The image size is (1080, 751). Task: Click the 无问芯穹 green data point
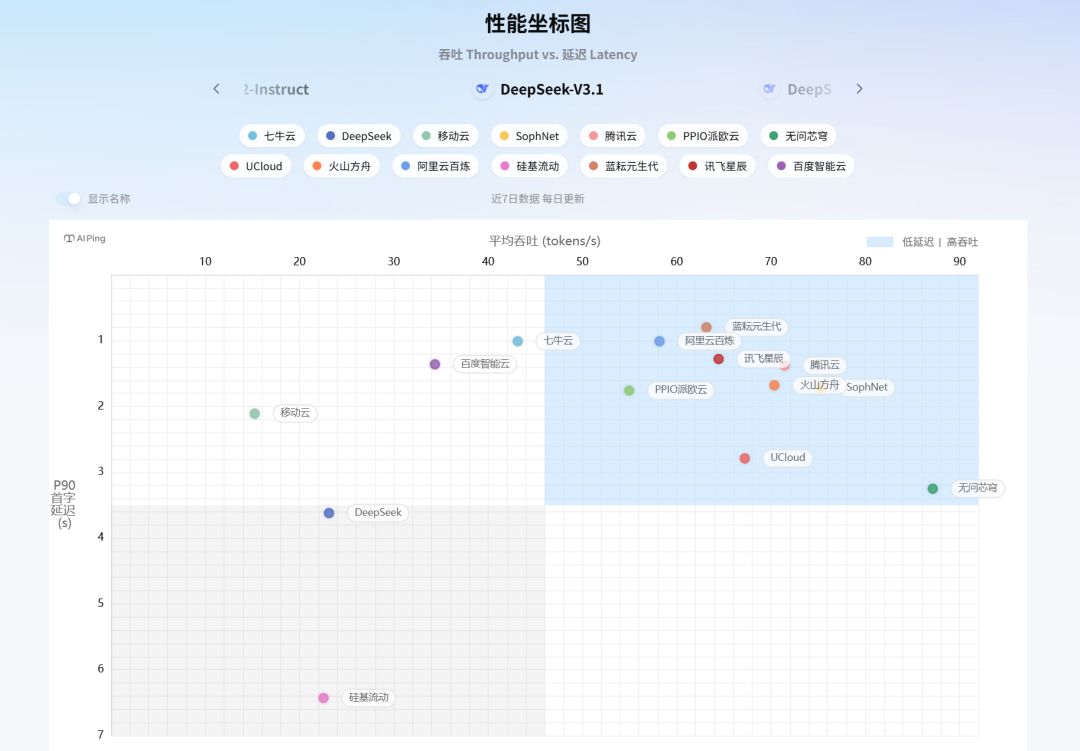[933, 488]
